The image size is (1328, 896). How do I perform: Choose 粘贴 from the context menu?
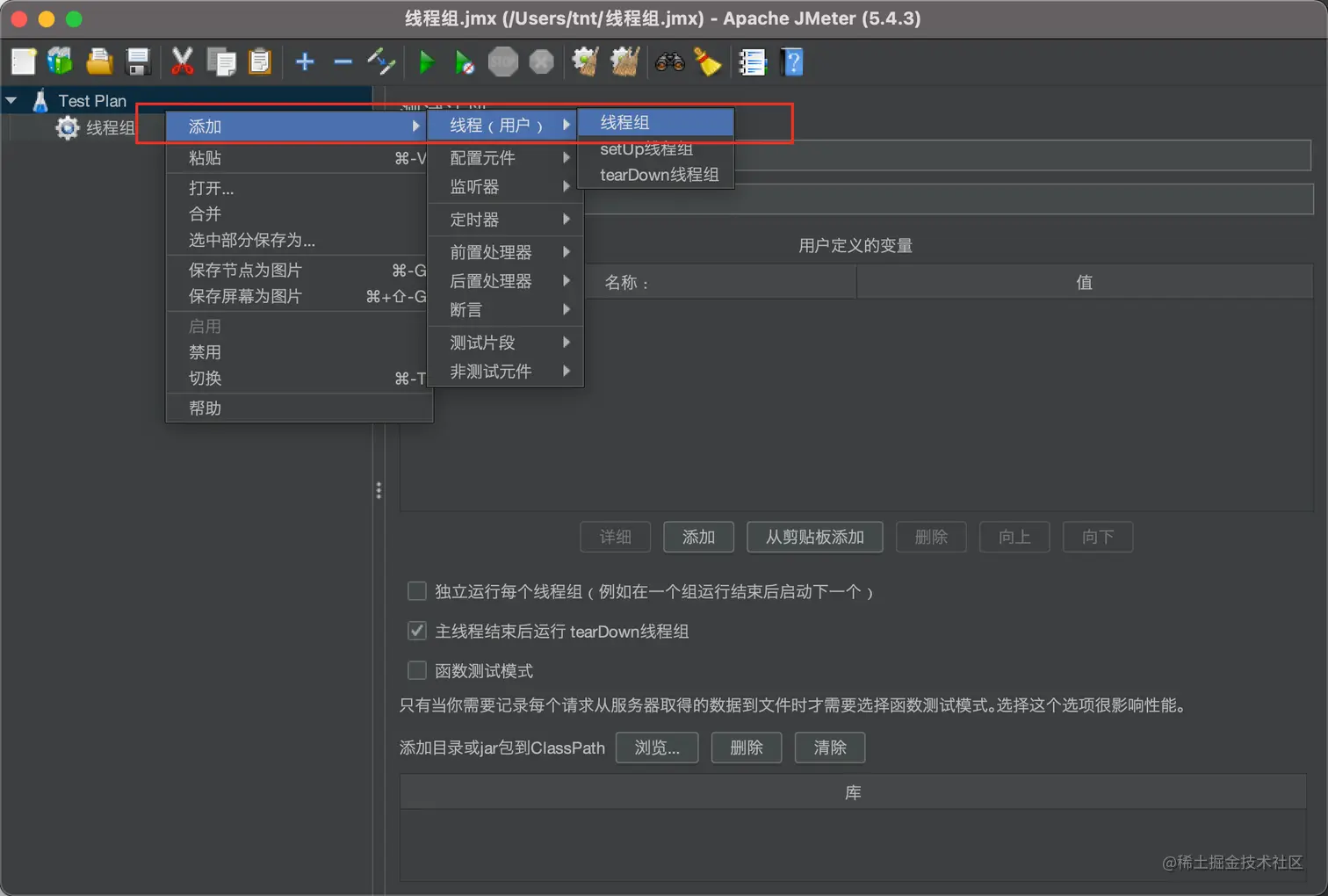click(296, 158)
